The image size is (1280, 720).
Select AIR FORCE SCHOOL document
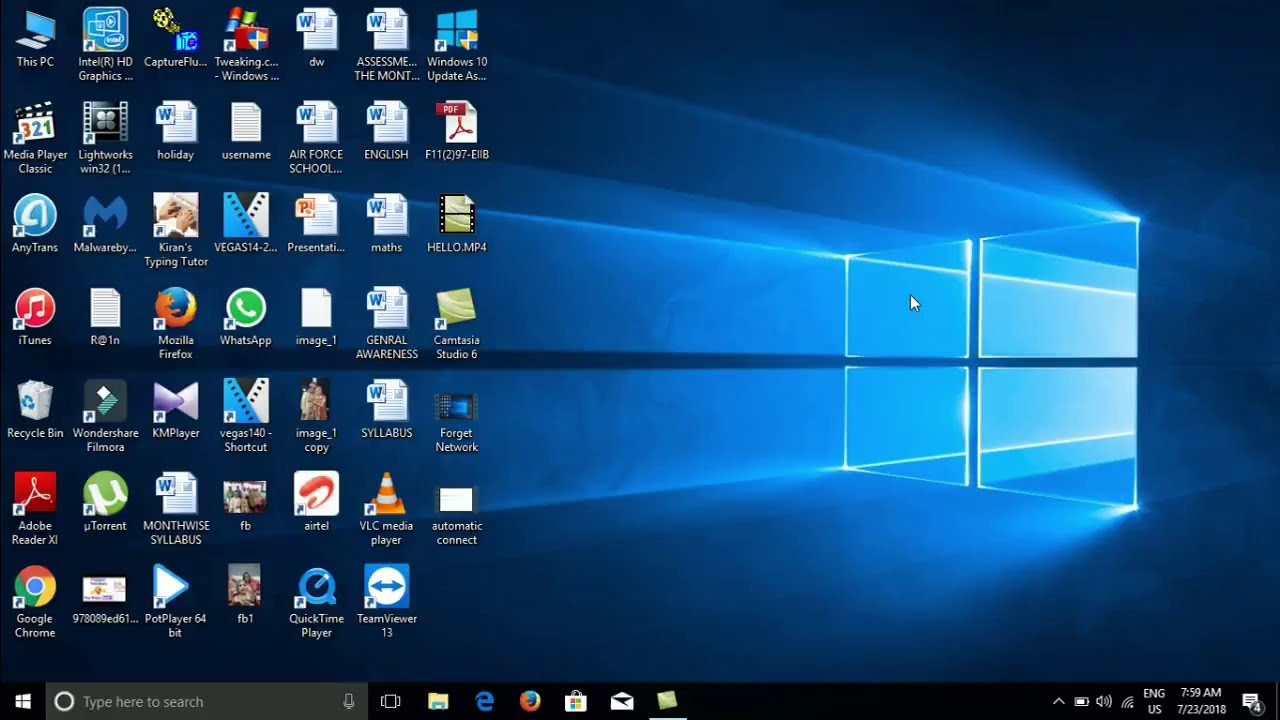(x=316, y=138)
